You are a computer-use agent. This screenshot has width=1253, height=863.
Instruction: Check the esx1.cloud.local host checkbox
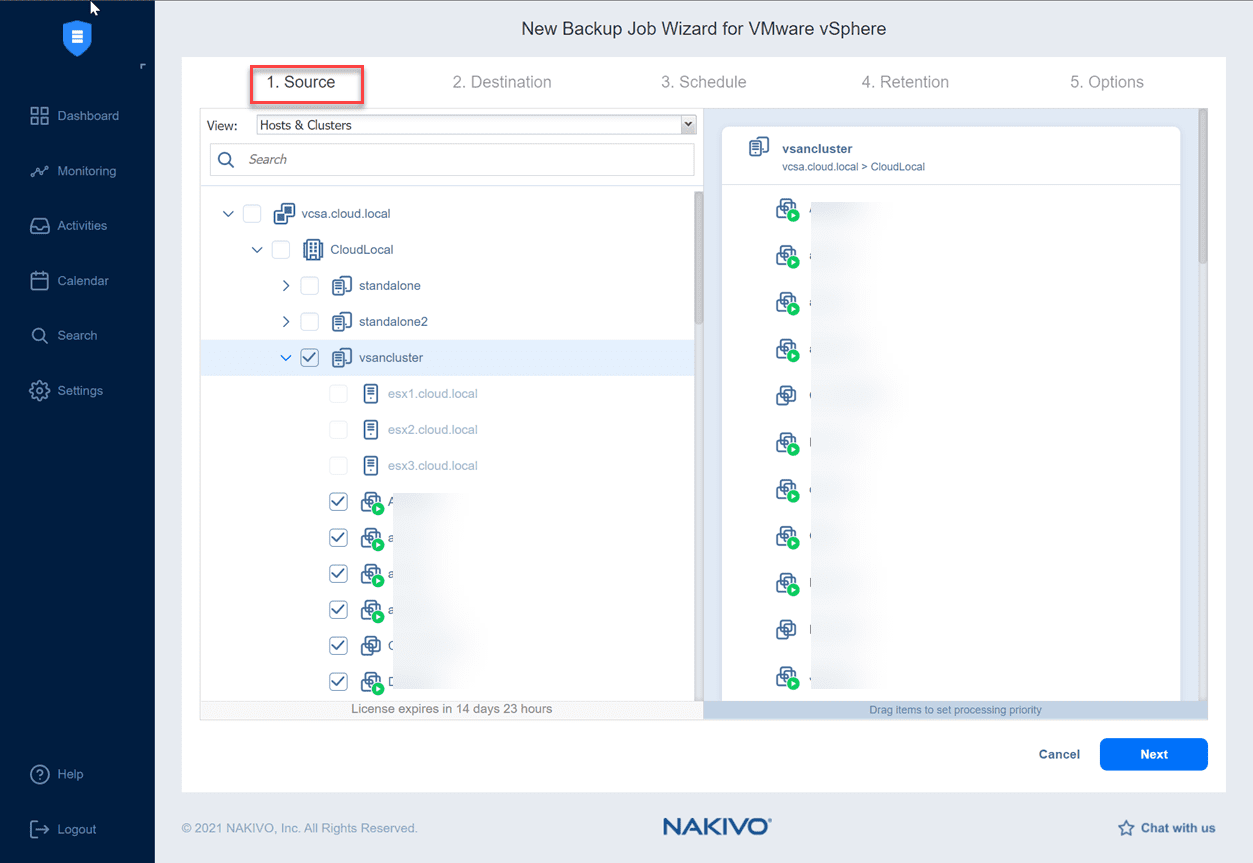pos(338,393)
